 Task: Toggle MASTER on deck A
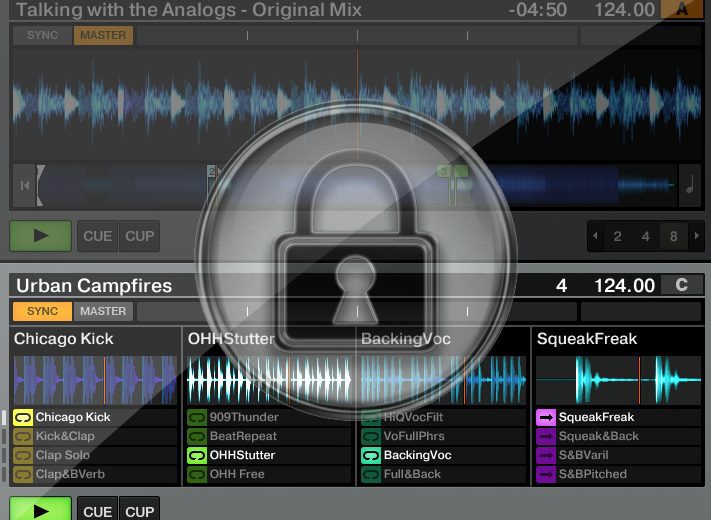[103, 35]
